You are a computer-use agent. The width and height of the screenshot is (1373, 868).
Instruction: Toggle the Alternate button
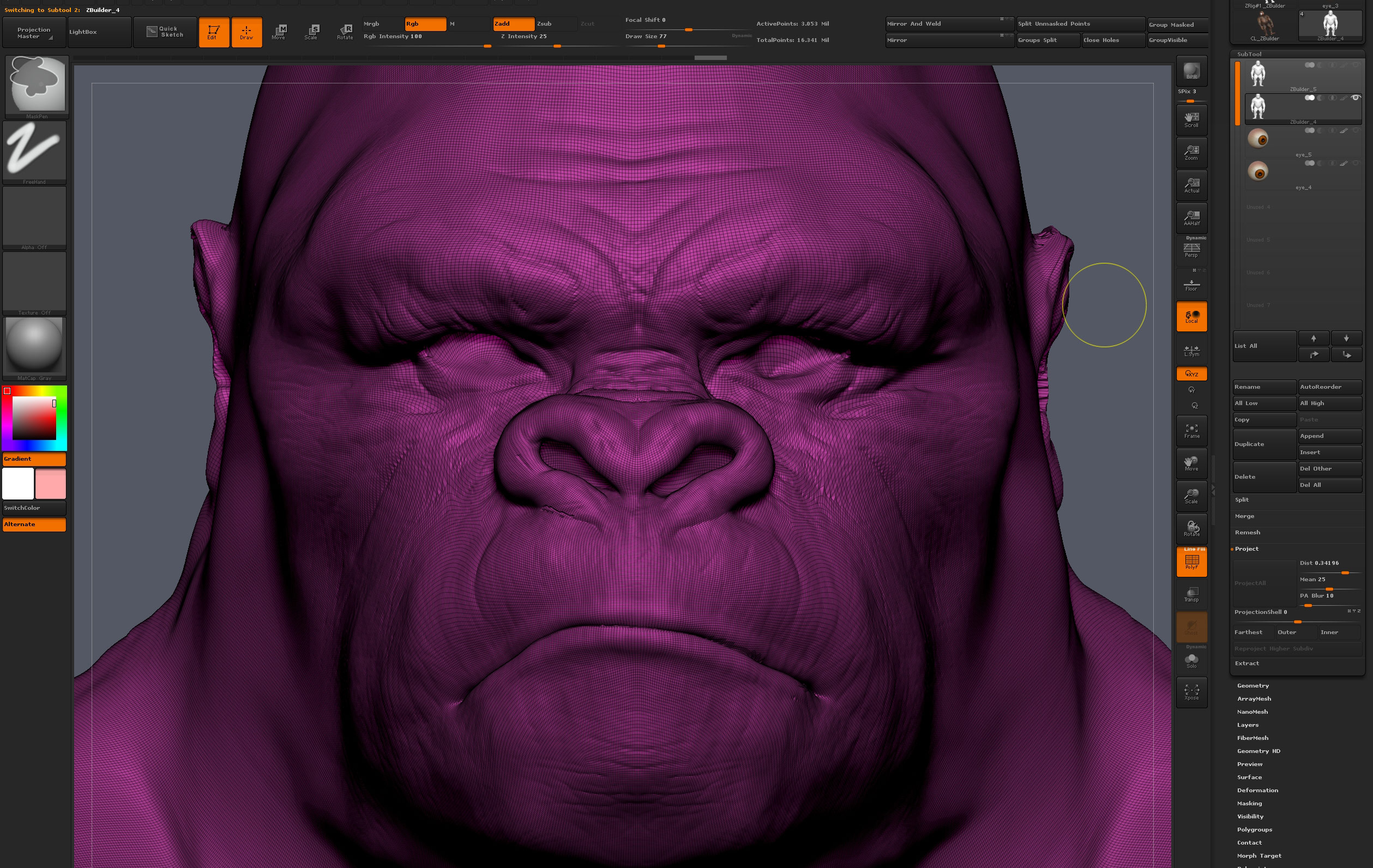point(34,525)
